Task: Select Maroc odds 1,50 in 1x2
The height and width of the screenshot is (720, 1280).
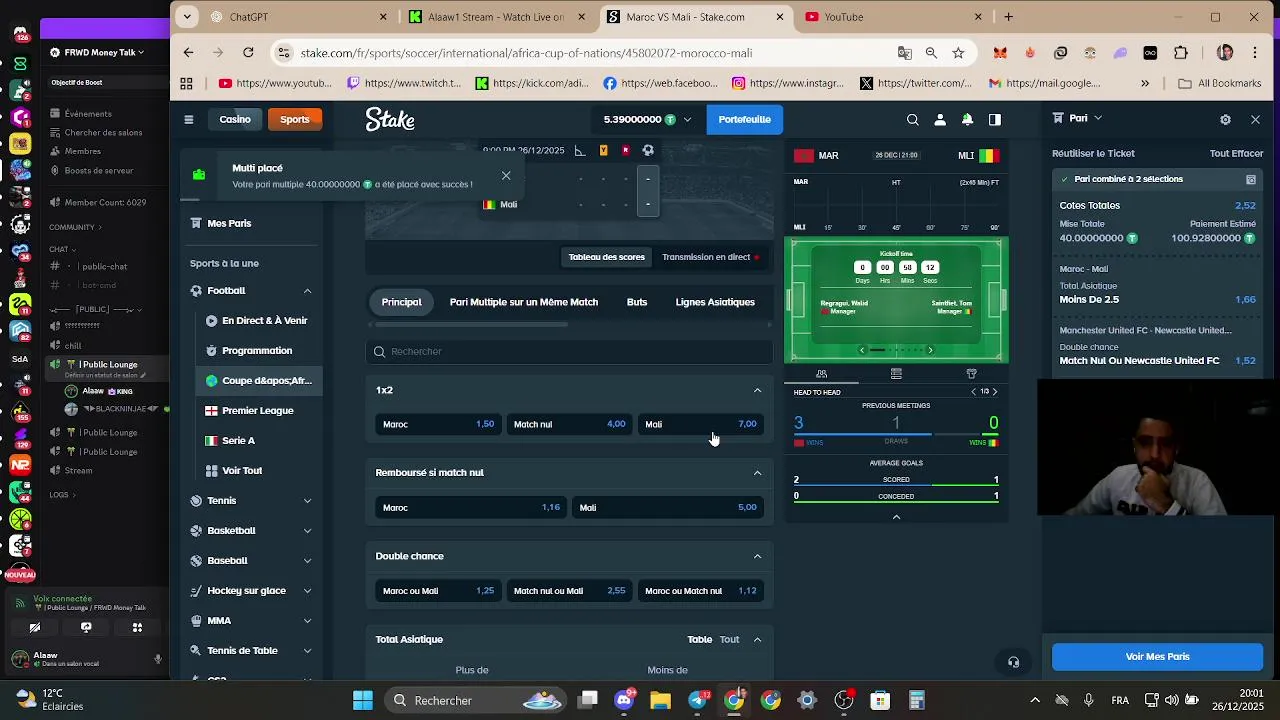Action: [438, 424]
